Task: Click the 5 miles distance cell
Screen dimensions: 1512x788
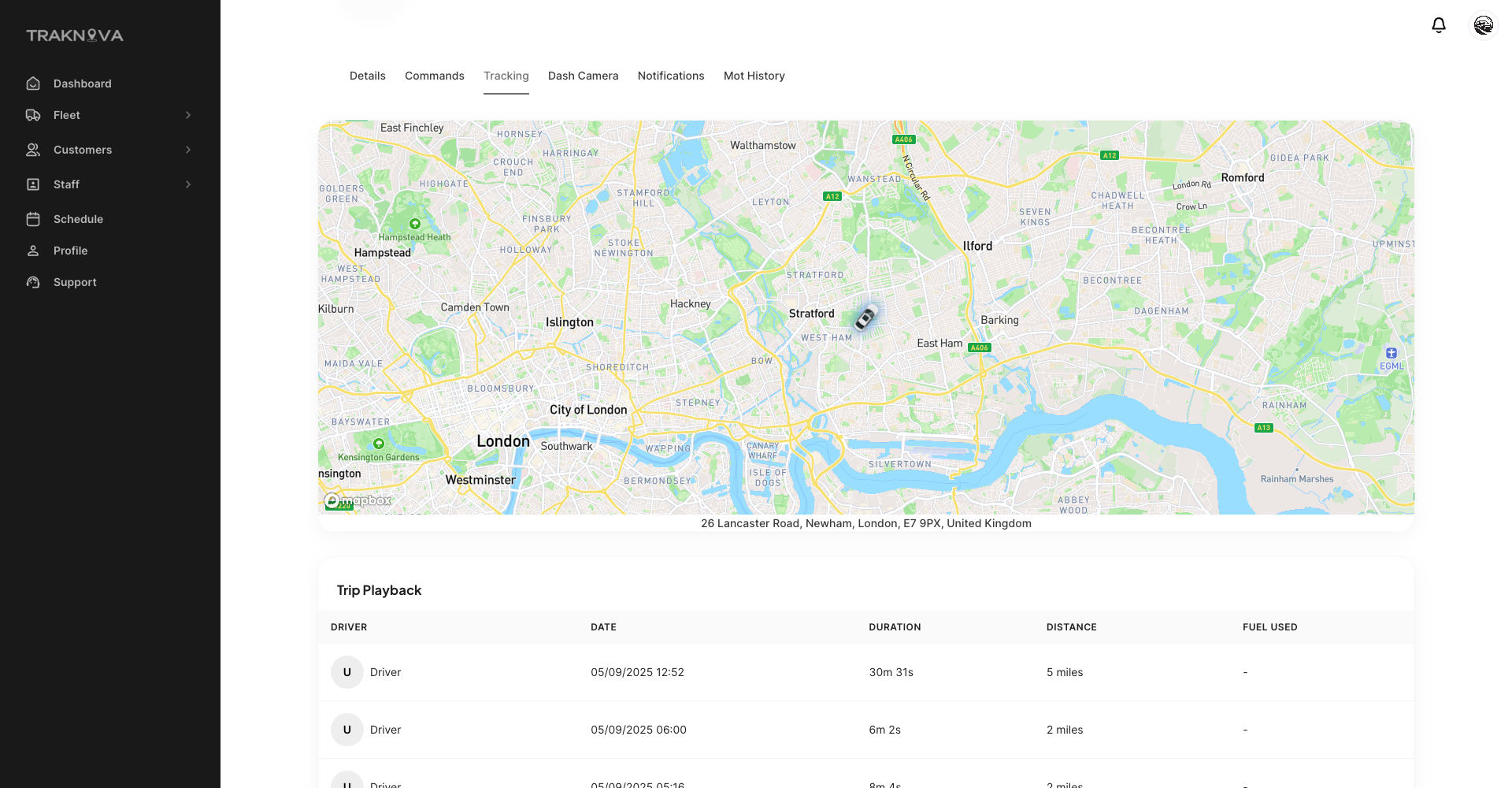Action: coord(1065,672)
